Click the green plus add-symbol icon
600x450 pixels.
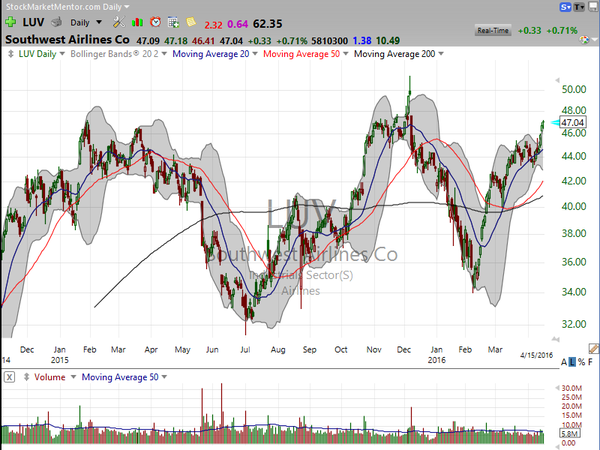pos(10,22)
